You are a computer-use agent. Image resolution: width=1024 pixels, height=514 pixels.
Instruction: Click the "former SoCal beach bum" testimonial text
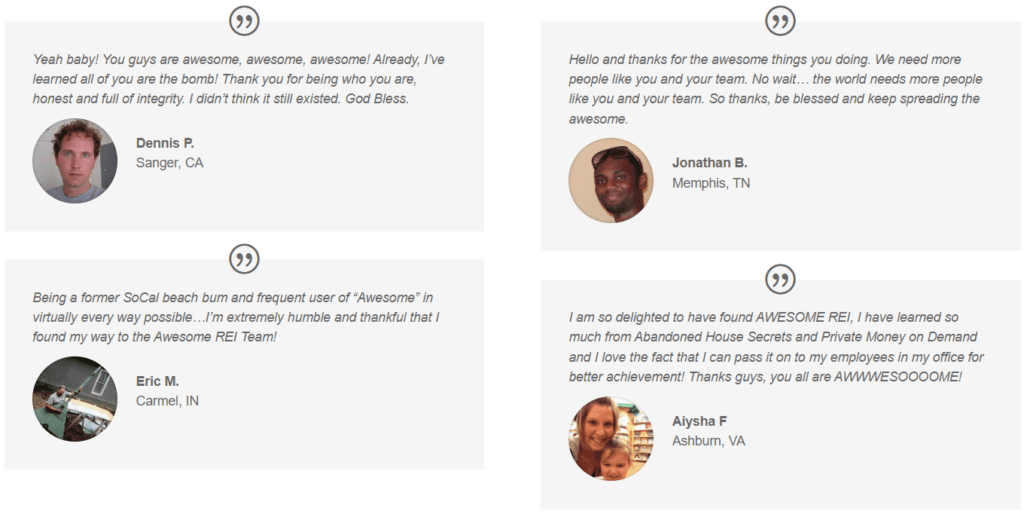(236, 317)
